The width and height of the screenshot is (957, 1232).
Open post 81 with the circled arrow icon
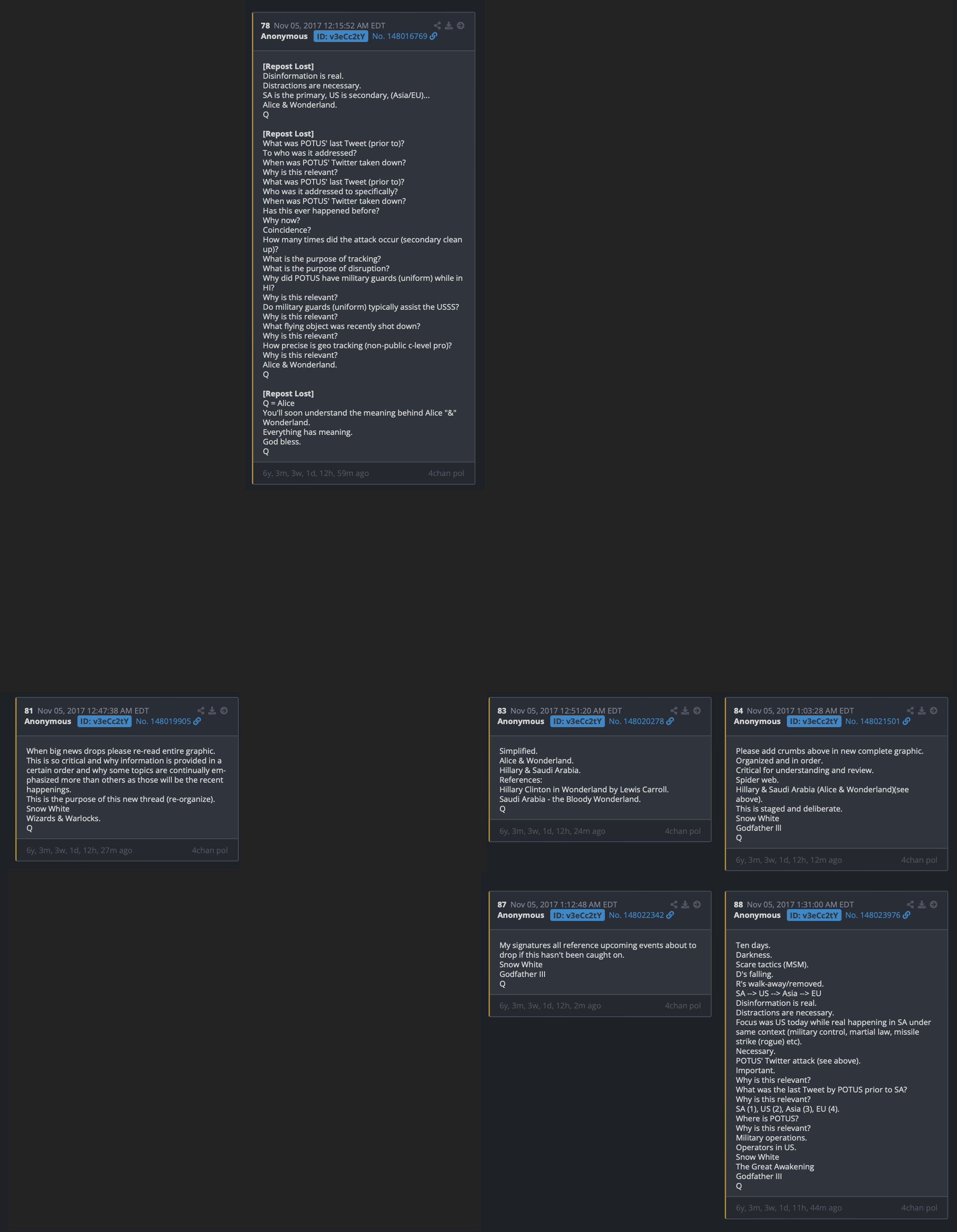(224, 711)
